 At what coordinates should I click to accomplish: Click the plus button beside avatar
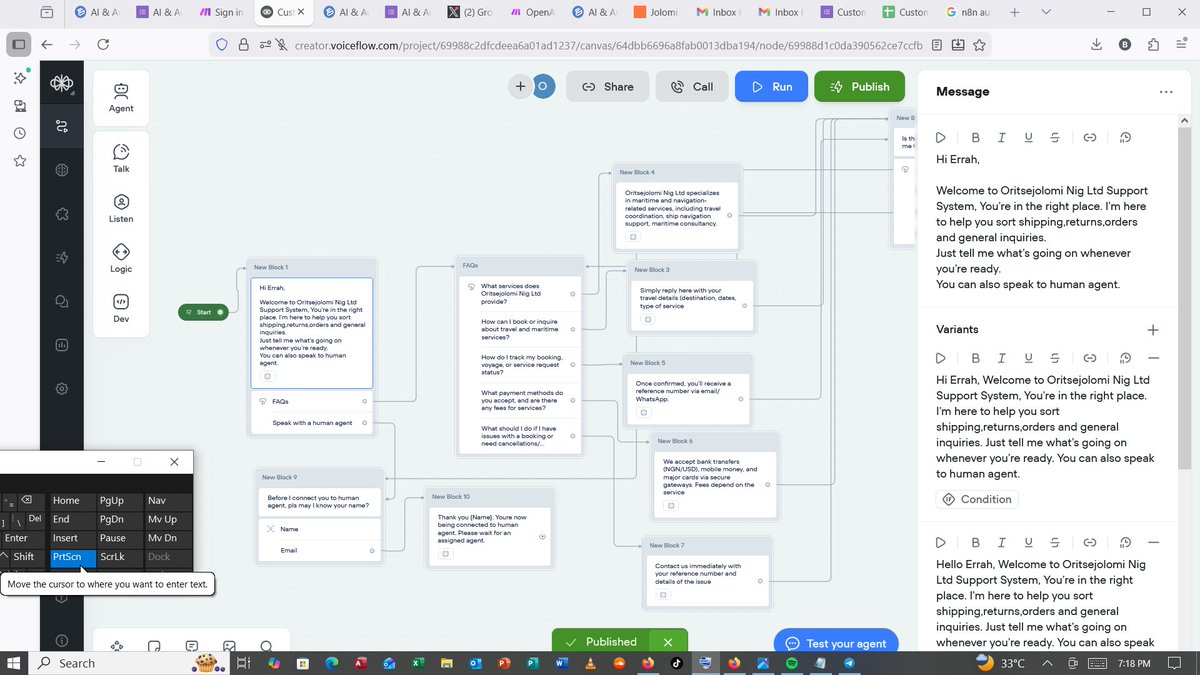[x=520, y=87]
